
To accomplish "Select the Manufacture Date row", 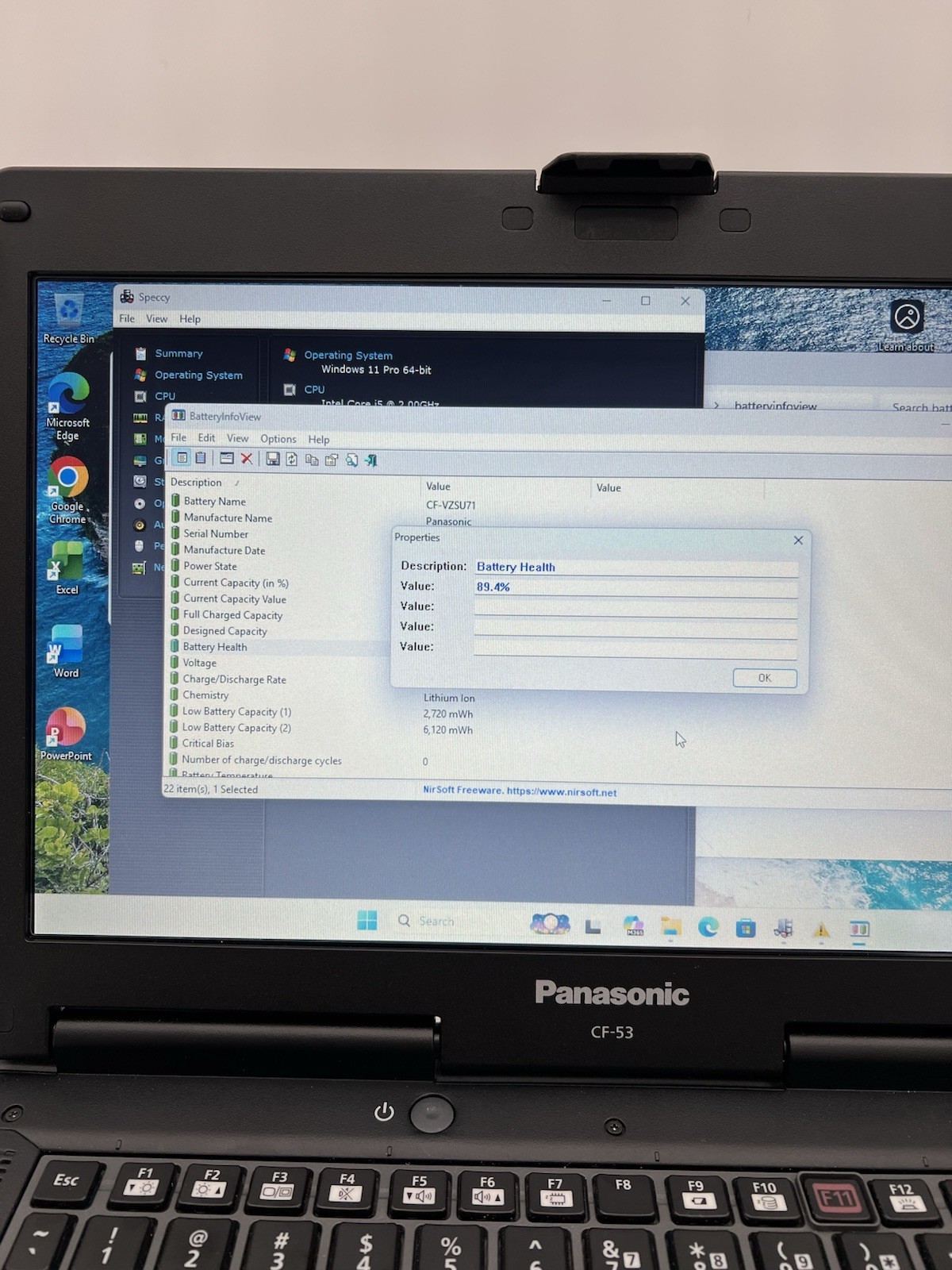I will [225, 550].
